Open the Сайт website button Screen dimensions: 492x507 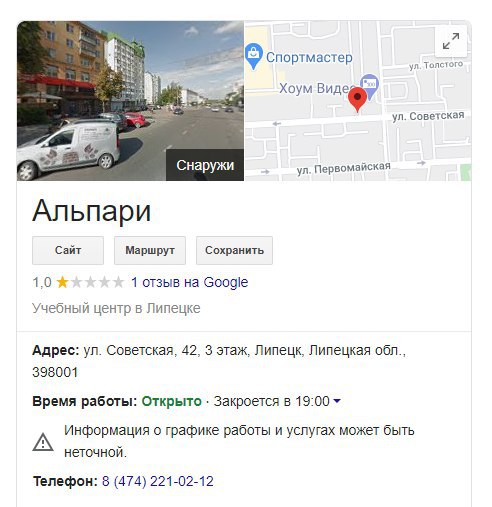(68, 250)
